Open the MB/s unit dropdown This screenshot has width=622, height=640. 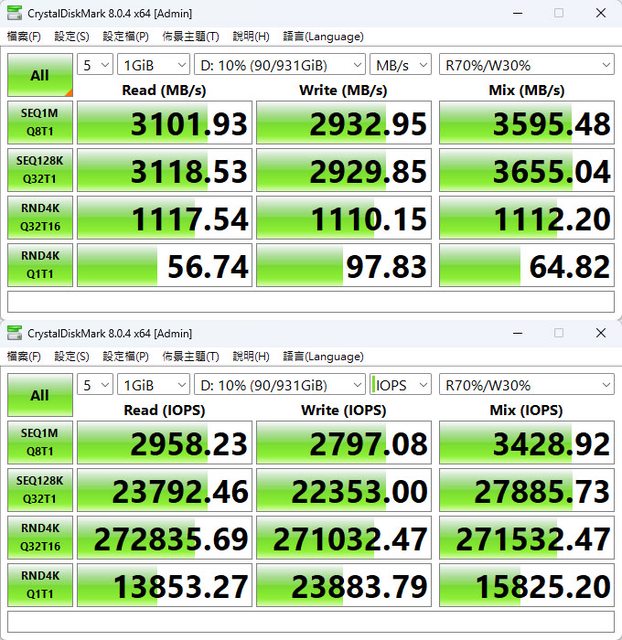point(400,65)
